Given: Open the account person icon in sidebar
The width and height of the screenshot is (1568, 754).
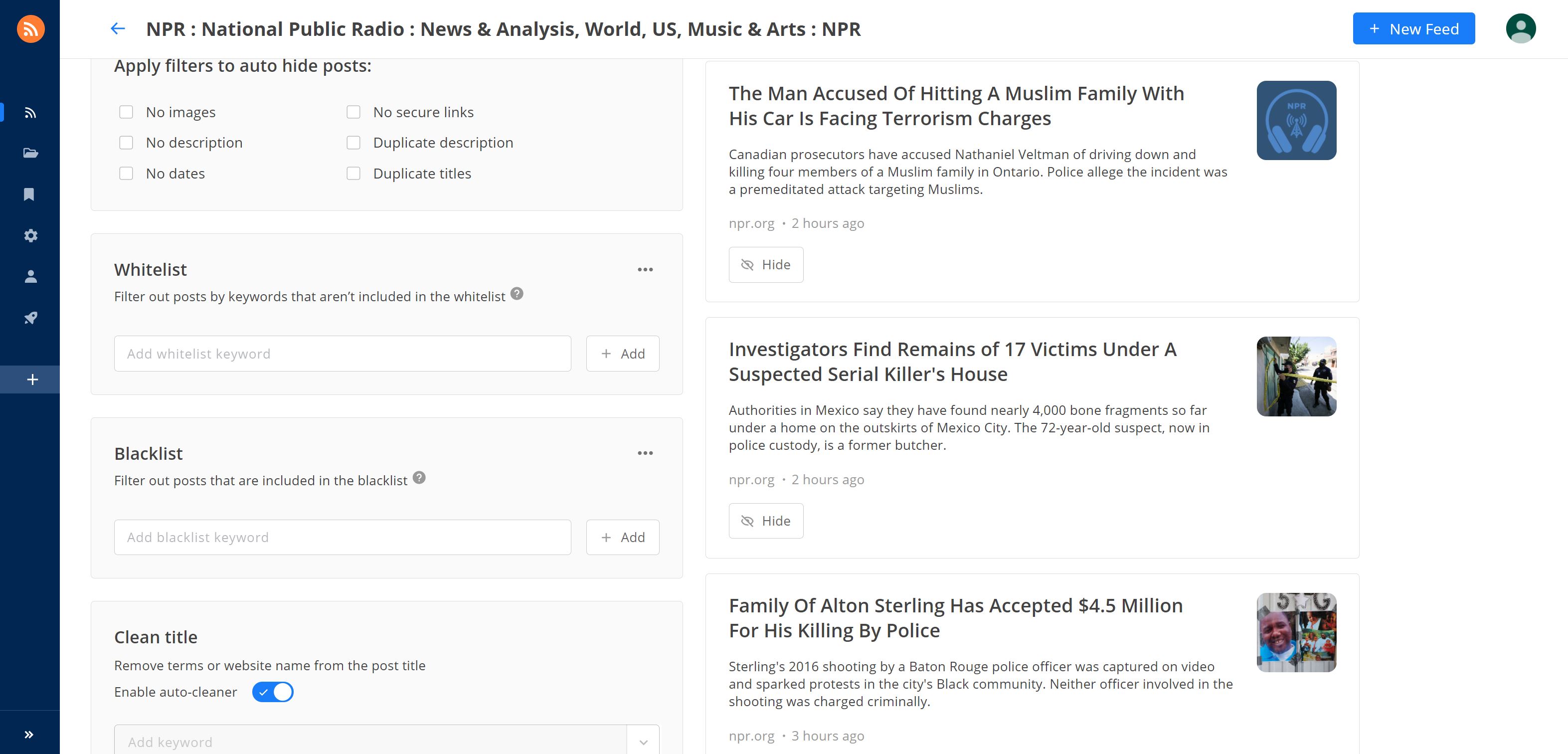Looking at the screenshot, I should tap(30, 276).
